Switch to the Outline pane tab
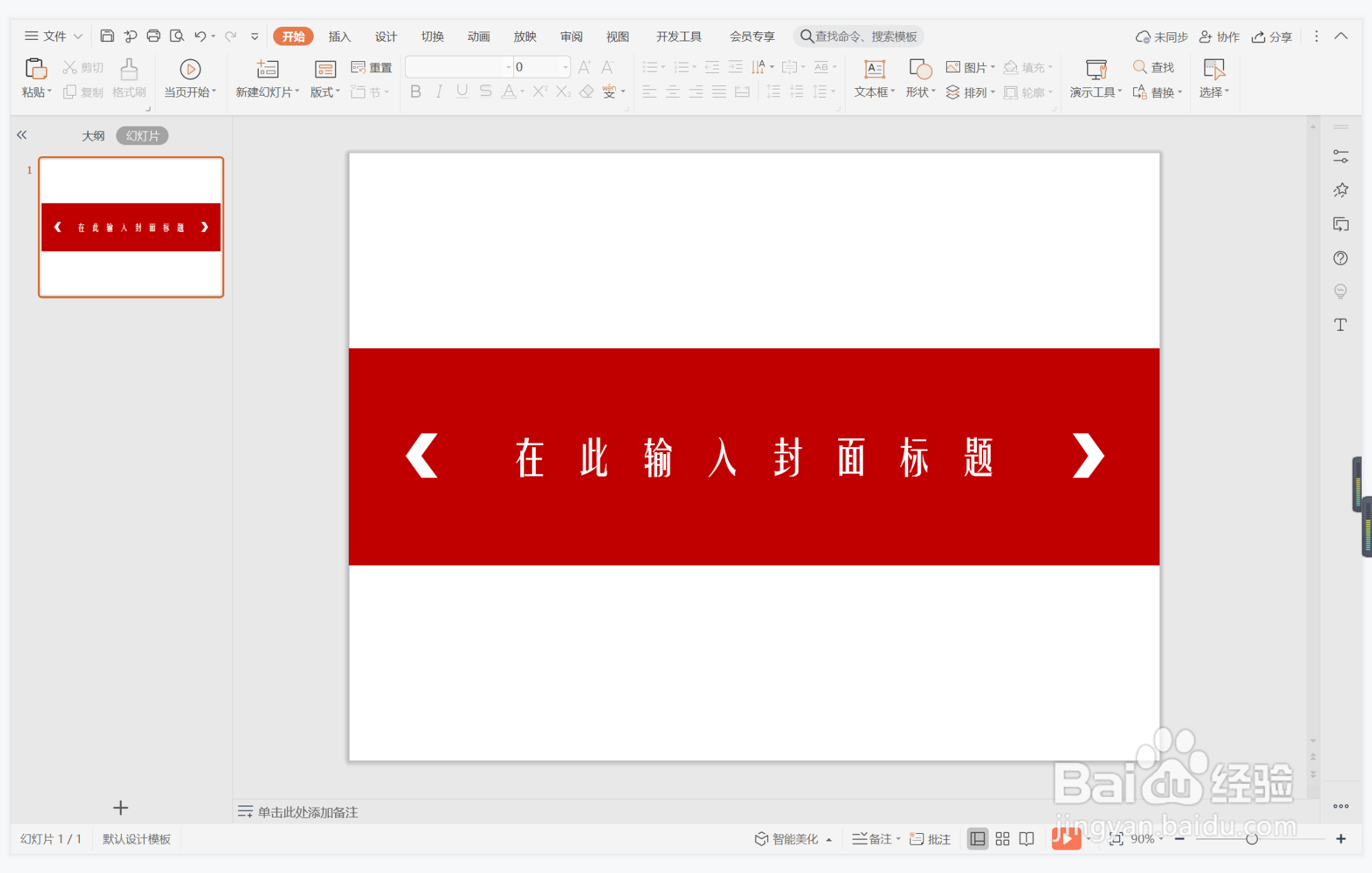 pyautogui.click(x=93, y=136)
